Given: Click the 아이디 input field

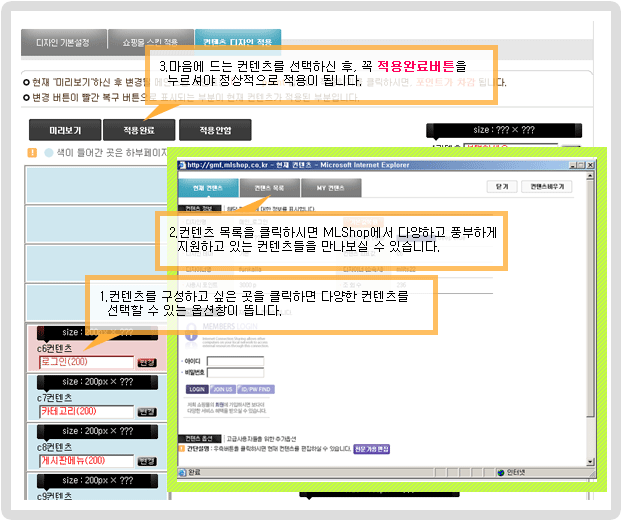Looking at the screenshot, I should 234,360.
